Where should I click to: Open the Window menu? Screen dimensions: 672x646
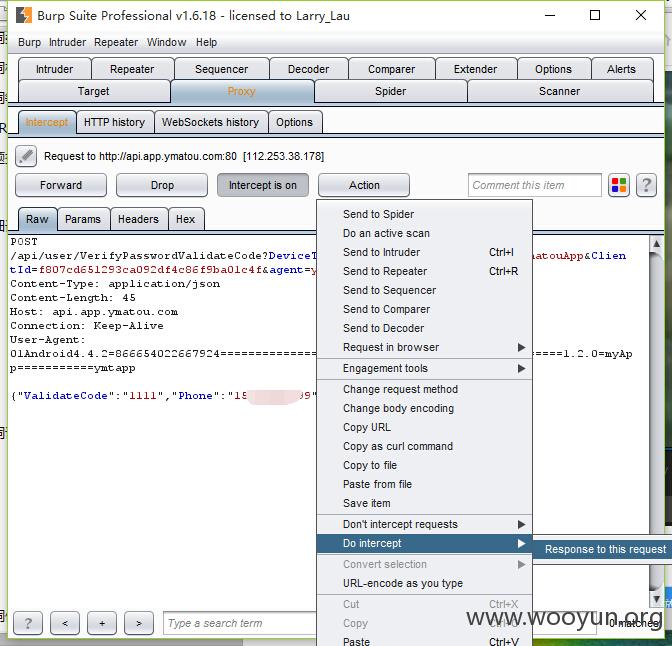click(x=166, y=42)
